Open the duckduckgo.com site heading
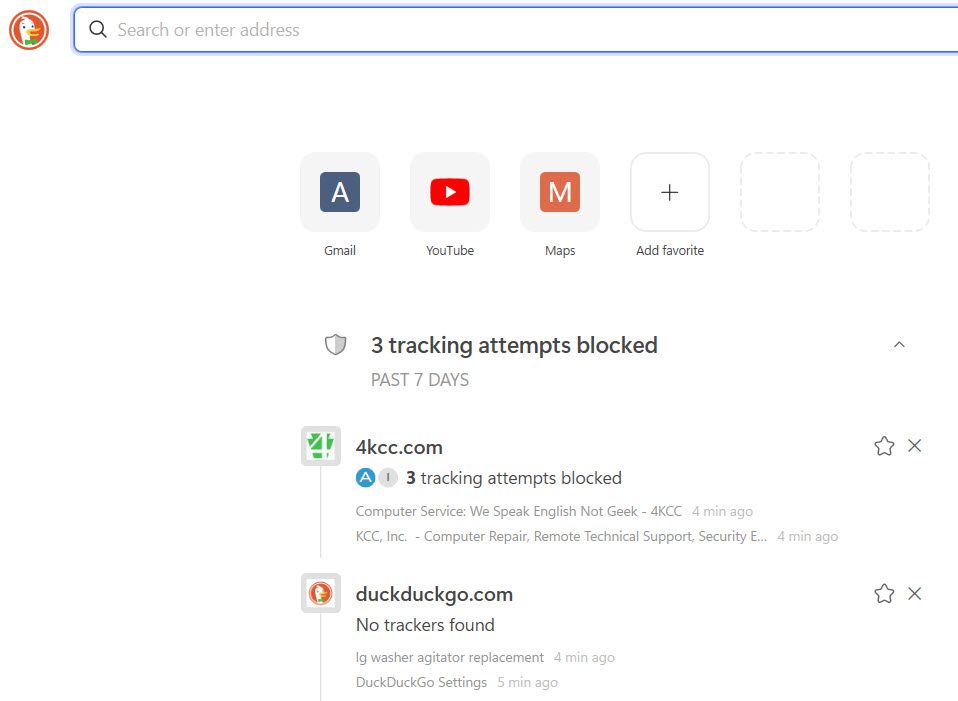 coord(434,594)
